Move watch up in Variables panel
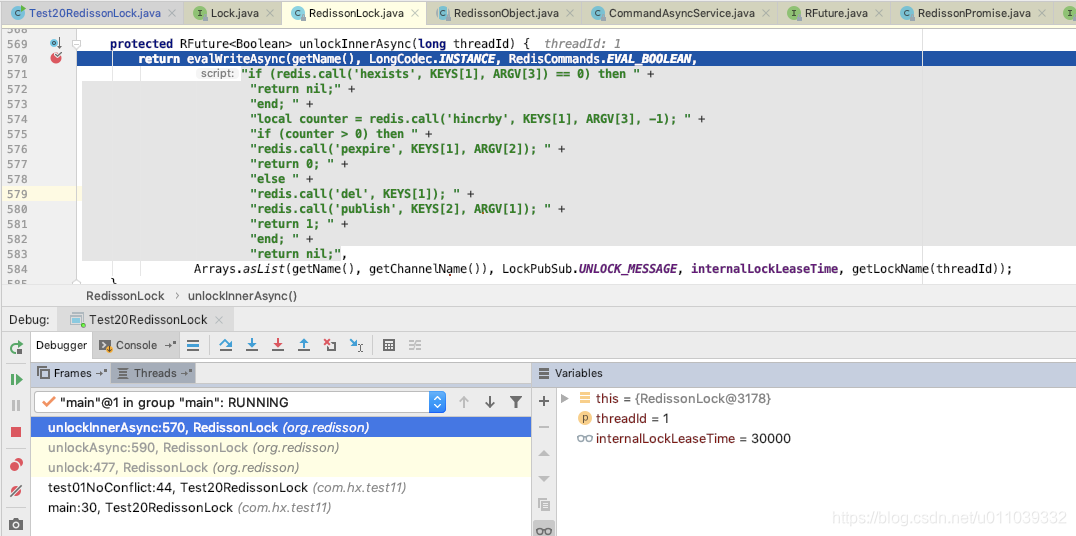Screen dimensions: 1076x536 544,454
